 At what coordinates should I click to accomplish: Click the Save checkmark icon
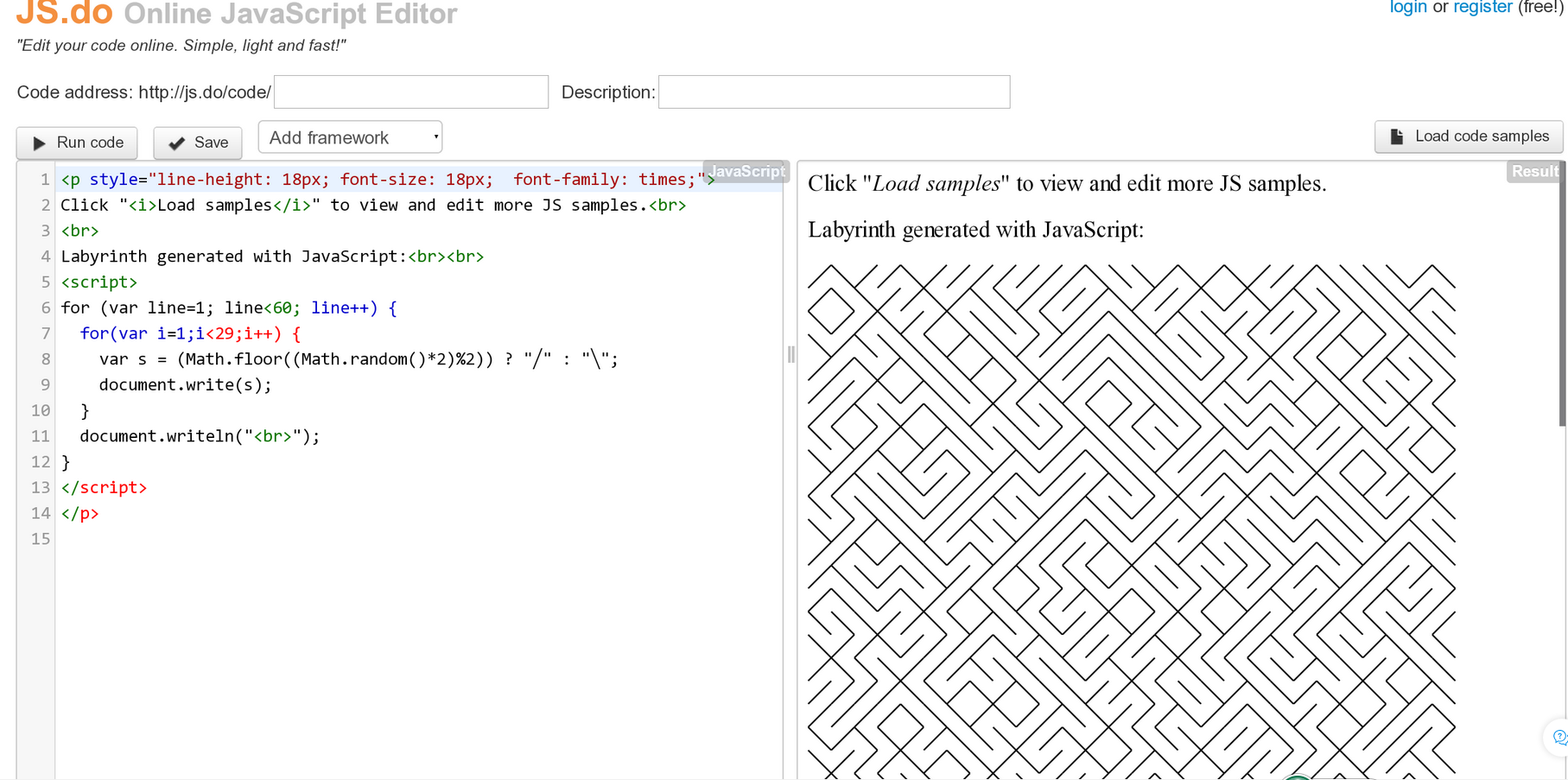pos(177,143)
